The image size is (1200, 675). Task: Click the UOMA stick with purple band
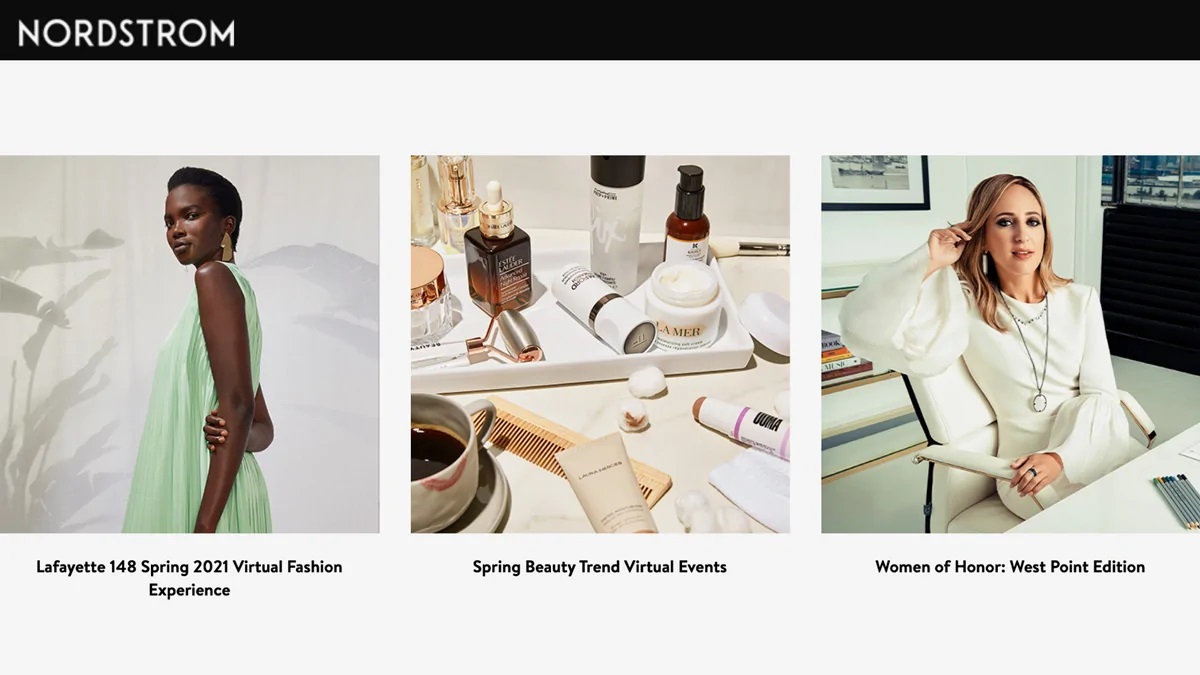click(x=742, y=426)
